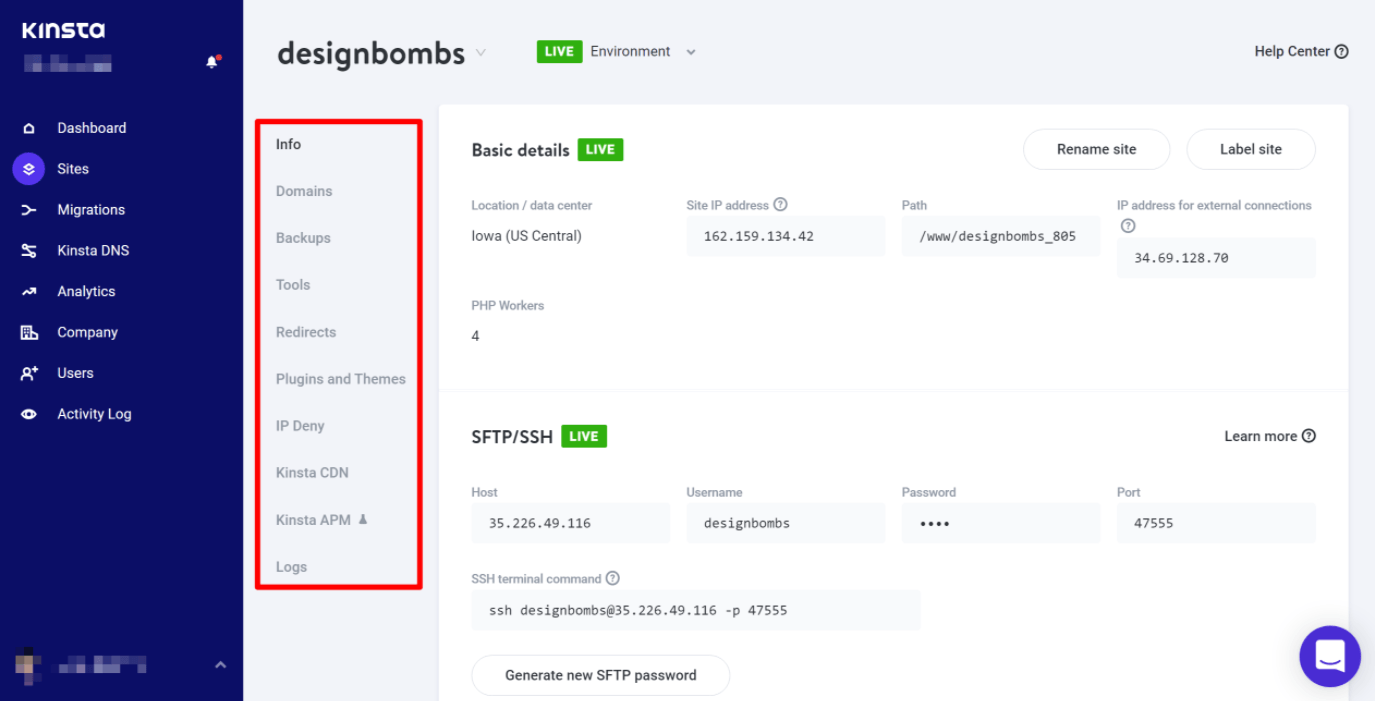
Task: Expand the designbombs site switcher
Action: pyautogui.click(x=481, y=53)
